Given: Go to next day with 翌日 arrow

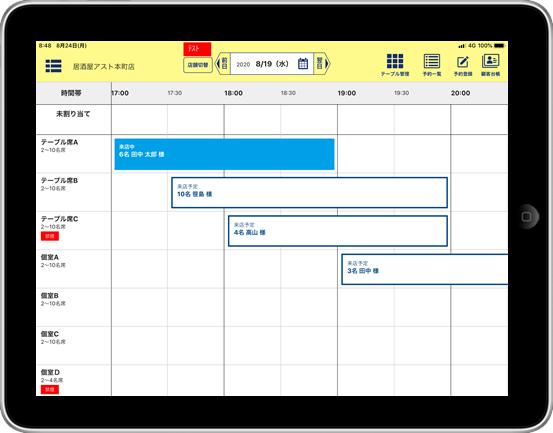Looking at the screenshot, I should 322,64.
